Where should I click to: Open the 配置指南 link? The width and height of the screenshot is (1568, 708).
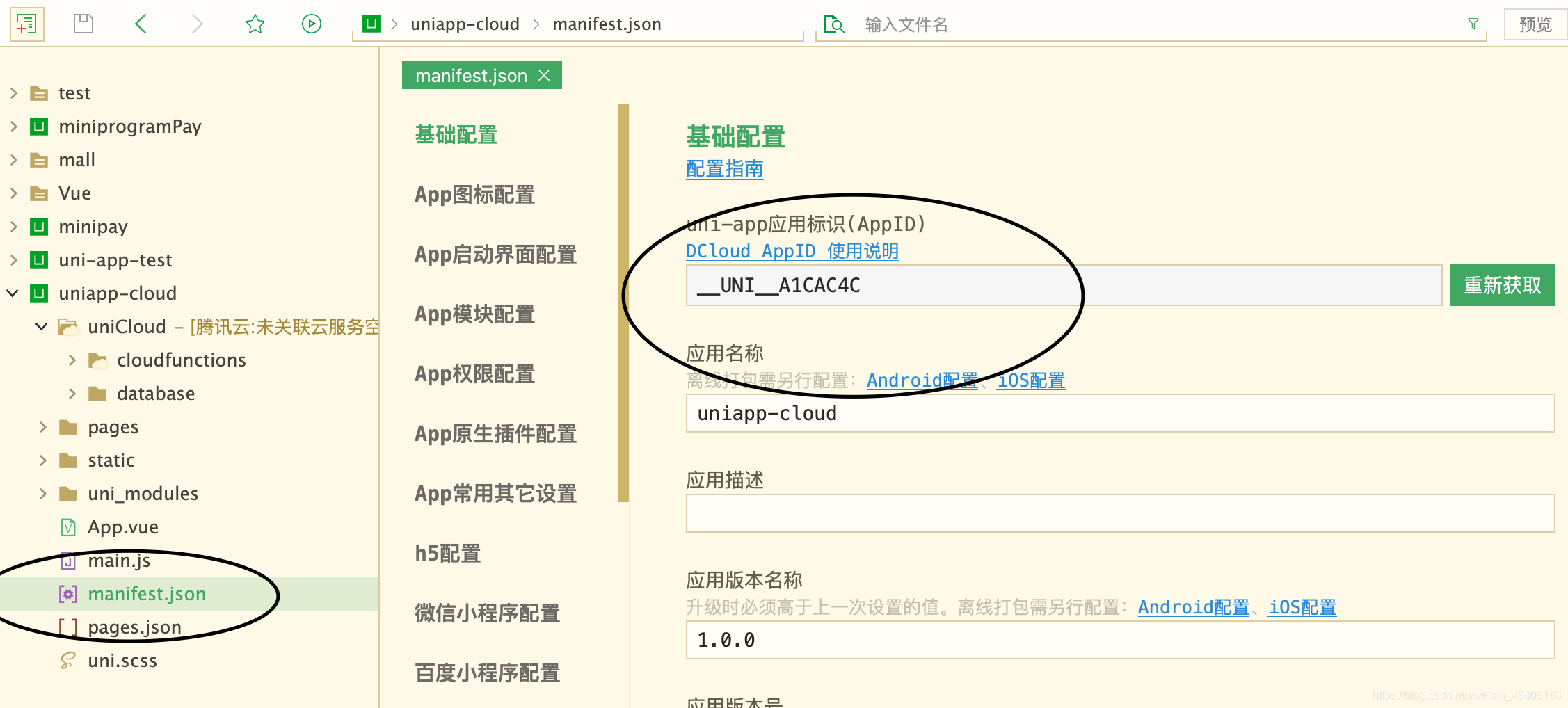pos(725,169)
